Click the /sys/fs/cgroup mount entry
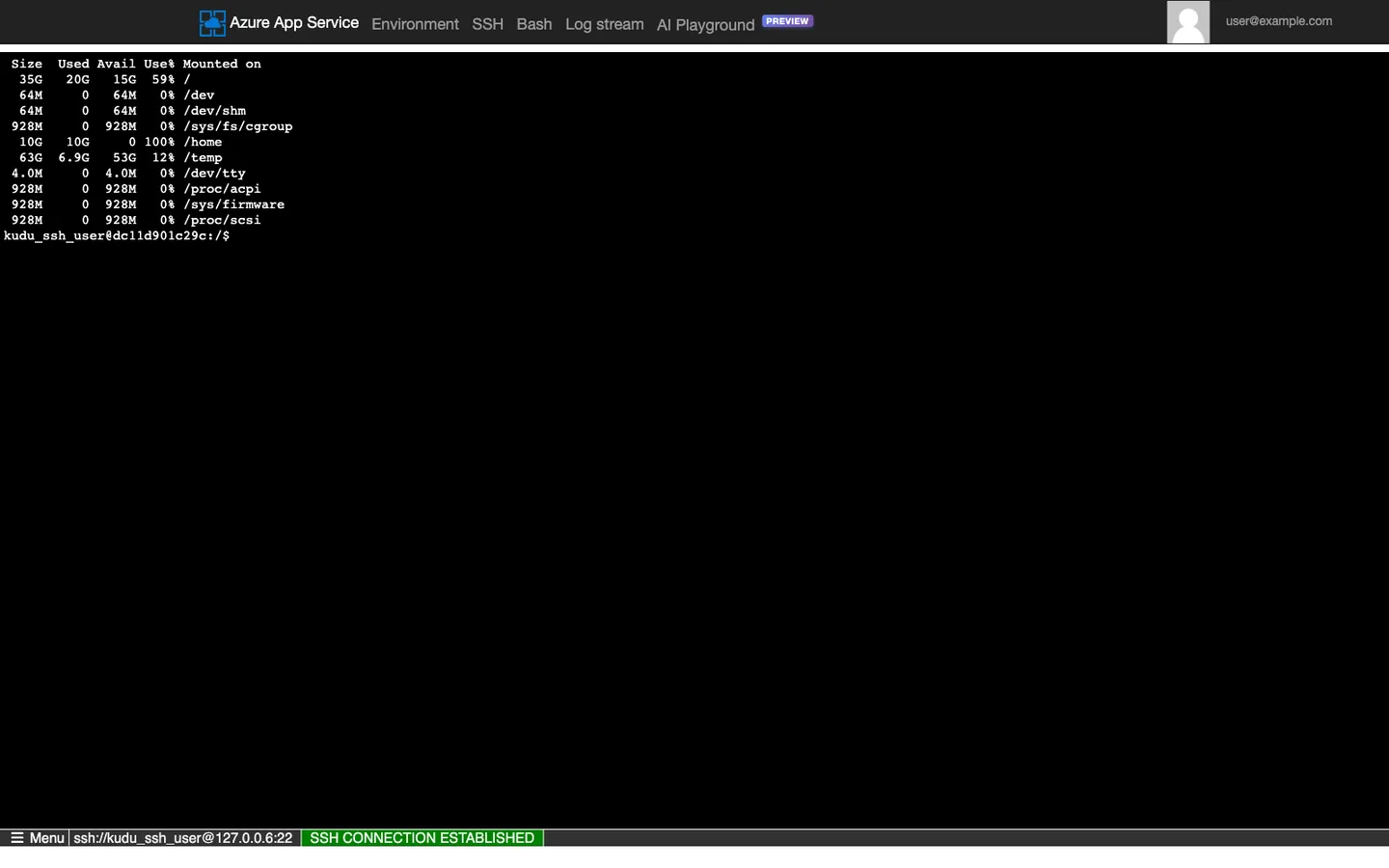1389x868 pixels. tap(238, 126)
